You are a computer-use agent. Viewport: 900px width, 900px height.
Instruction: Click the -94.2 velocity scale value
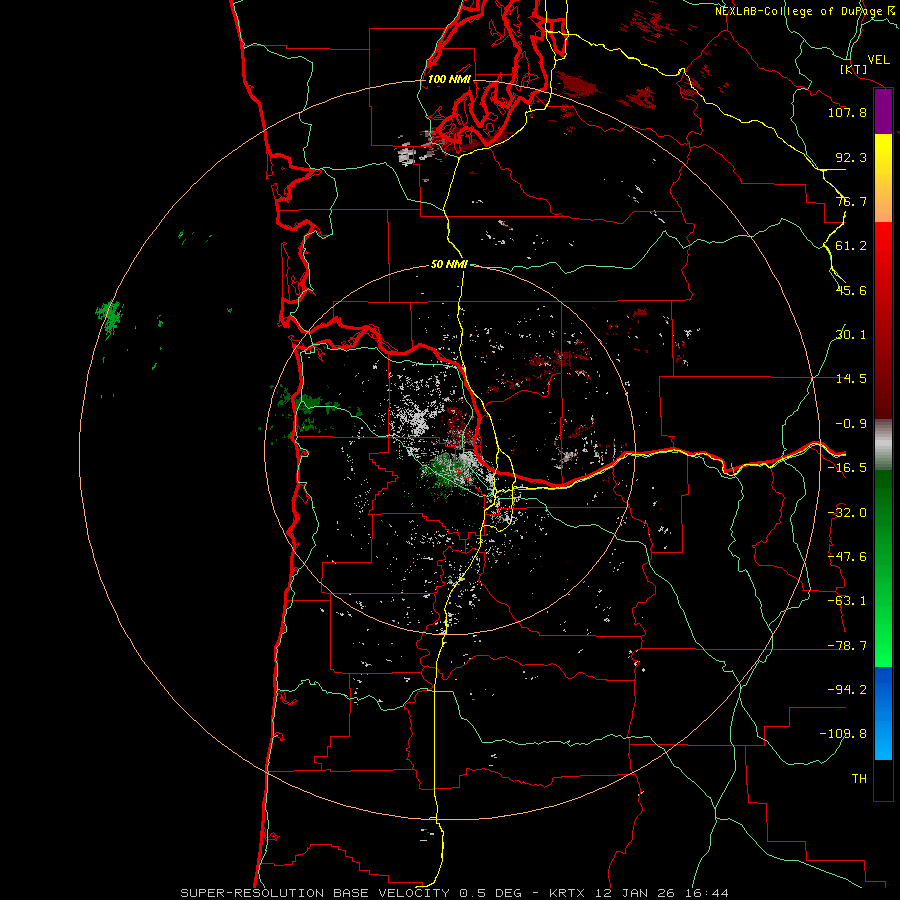(847, 690)
